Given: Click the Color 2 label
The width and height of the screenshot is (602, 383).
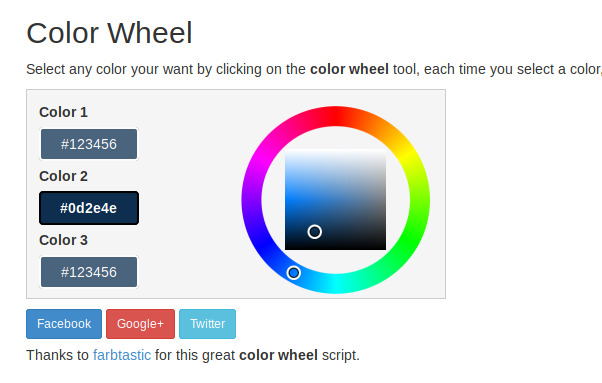Looking at the screenshot, I should [x=63, y=176].
